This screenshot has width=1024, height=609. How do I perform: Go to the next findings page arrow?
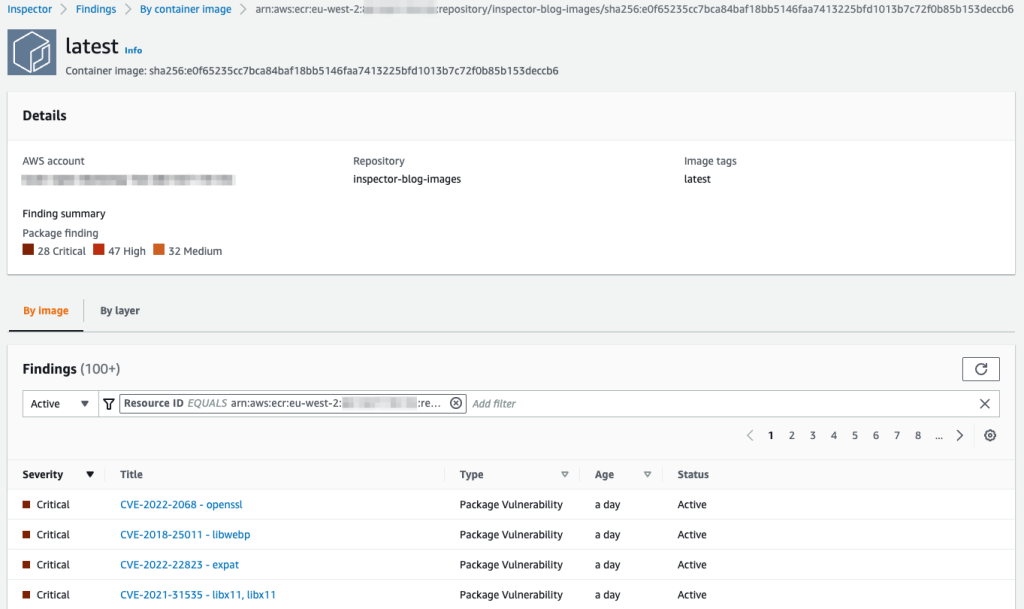959,435
